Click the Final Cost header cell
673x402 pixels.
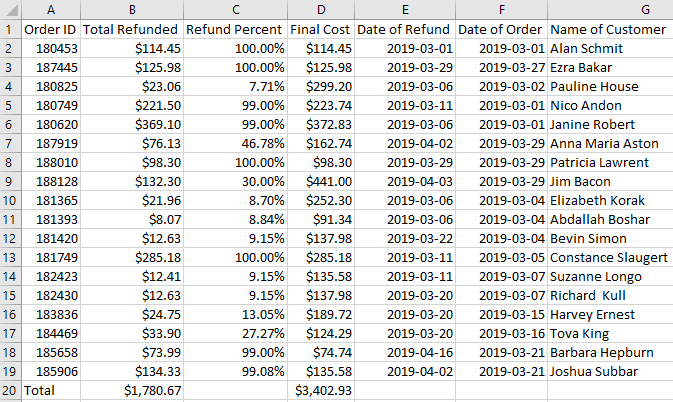point(321,29)
